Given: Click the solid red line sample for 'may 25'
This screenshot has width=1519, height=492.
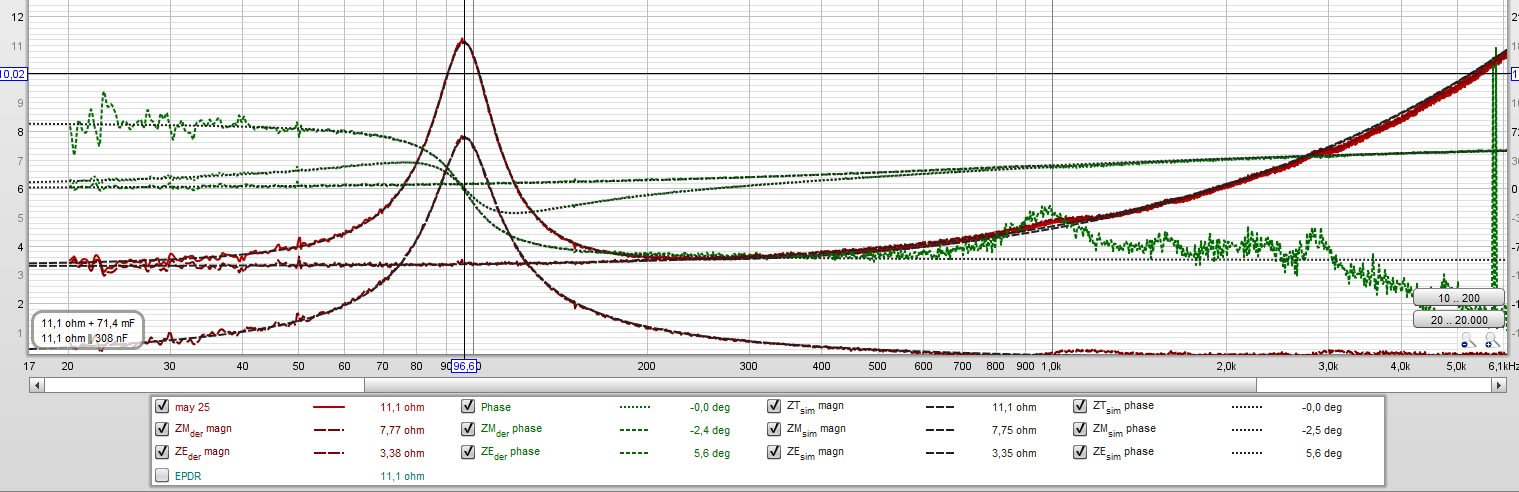Looking at the screenshot, I should click(x=328, y=408).
